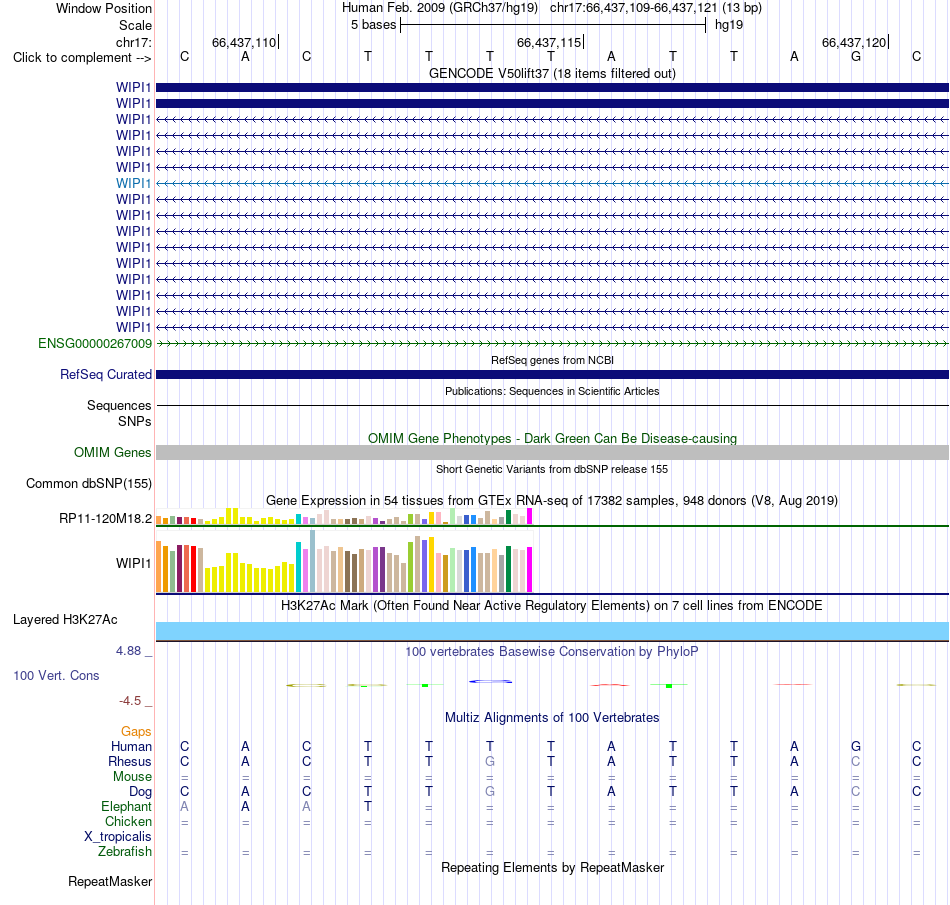
Task: Select the X_tropicalis alignment row label
Action: [x=118, y=837]
